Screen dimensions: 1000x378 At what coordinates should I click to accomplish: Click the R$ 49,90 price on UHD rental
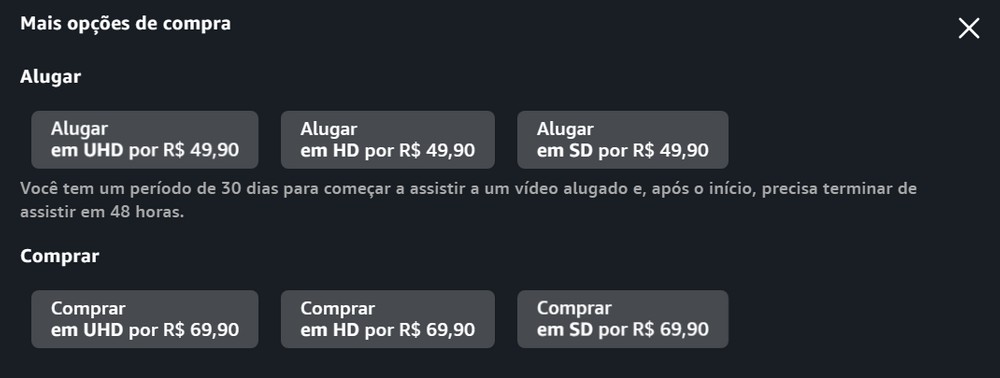(201, 150)
